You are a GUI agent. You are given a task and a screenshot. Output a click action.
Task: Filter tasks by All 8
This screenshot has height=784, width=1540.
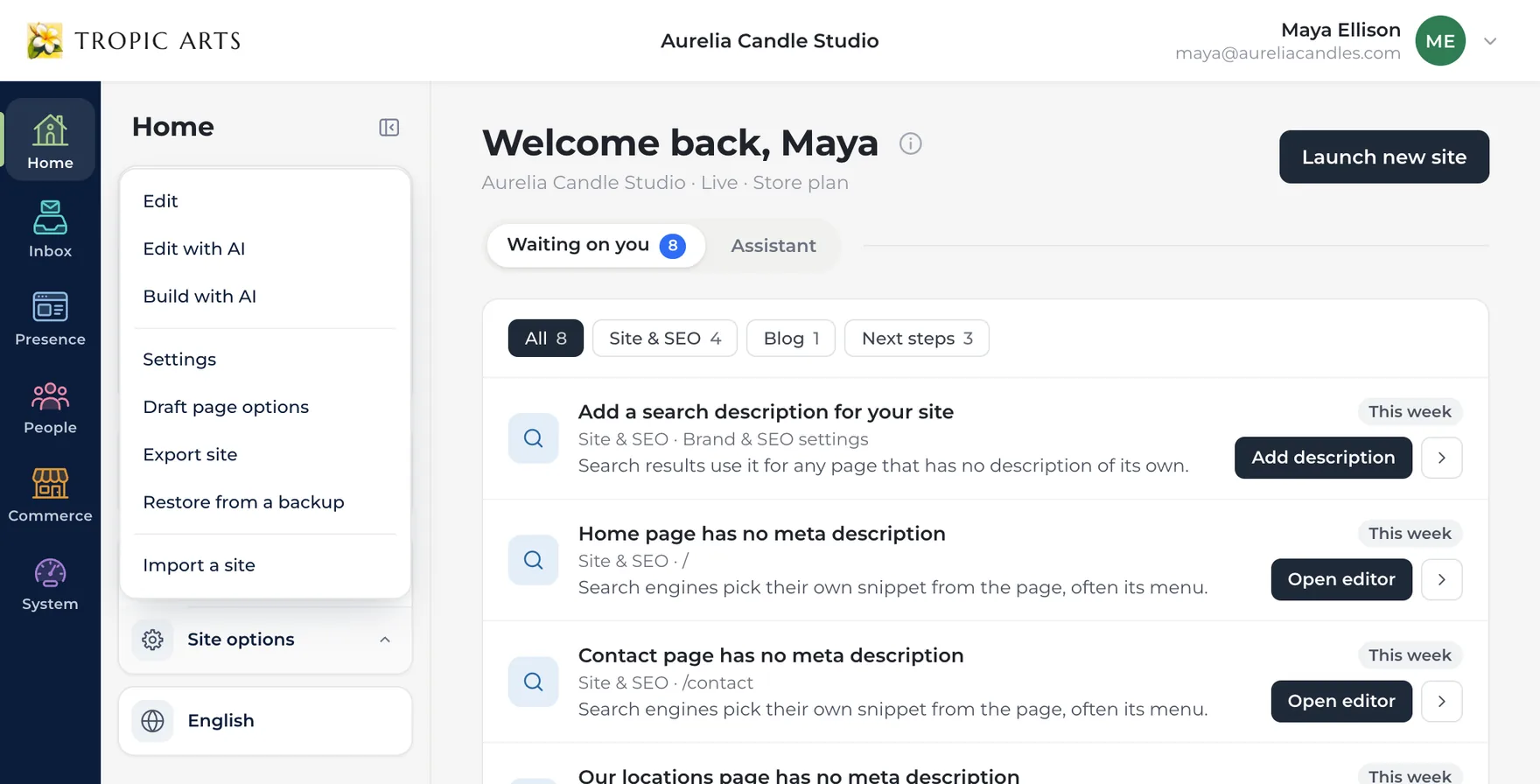click(546, 339)
